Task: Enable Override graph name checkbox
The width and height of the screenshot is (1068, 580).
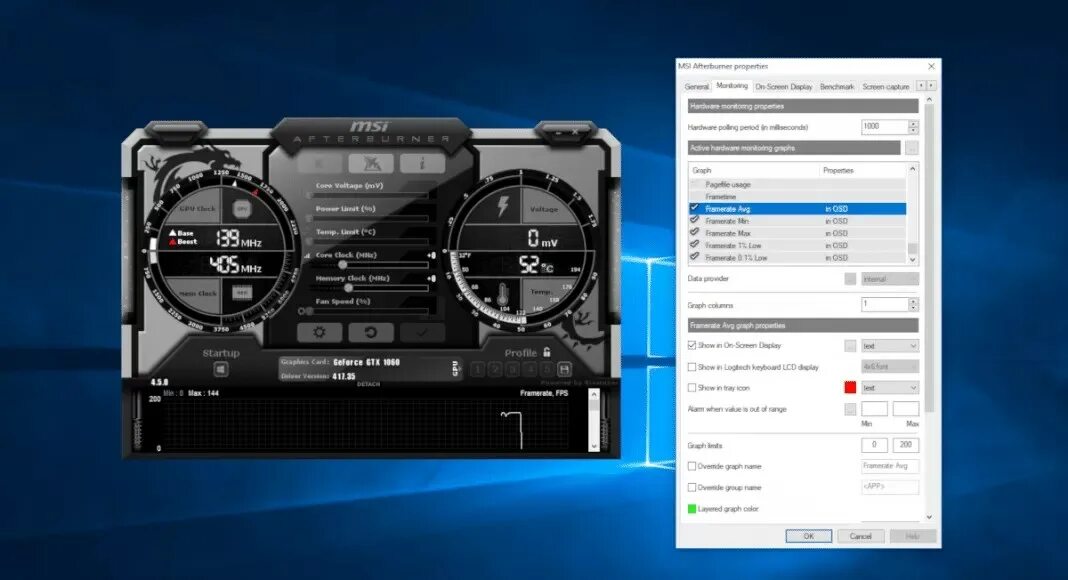Action: click(692, 466)
